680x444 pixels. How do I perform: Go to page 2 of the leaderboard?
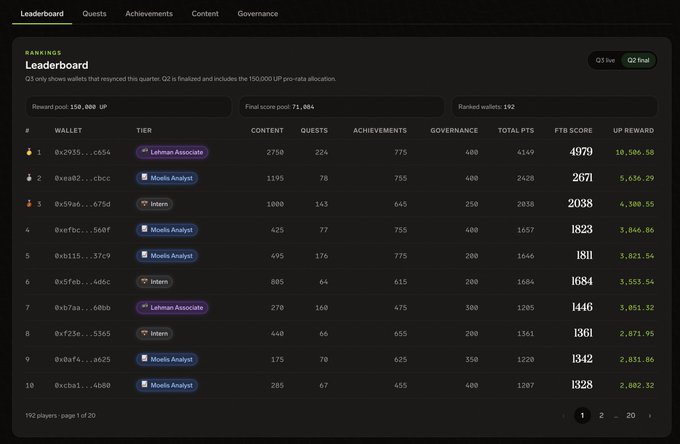point(601,415)
